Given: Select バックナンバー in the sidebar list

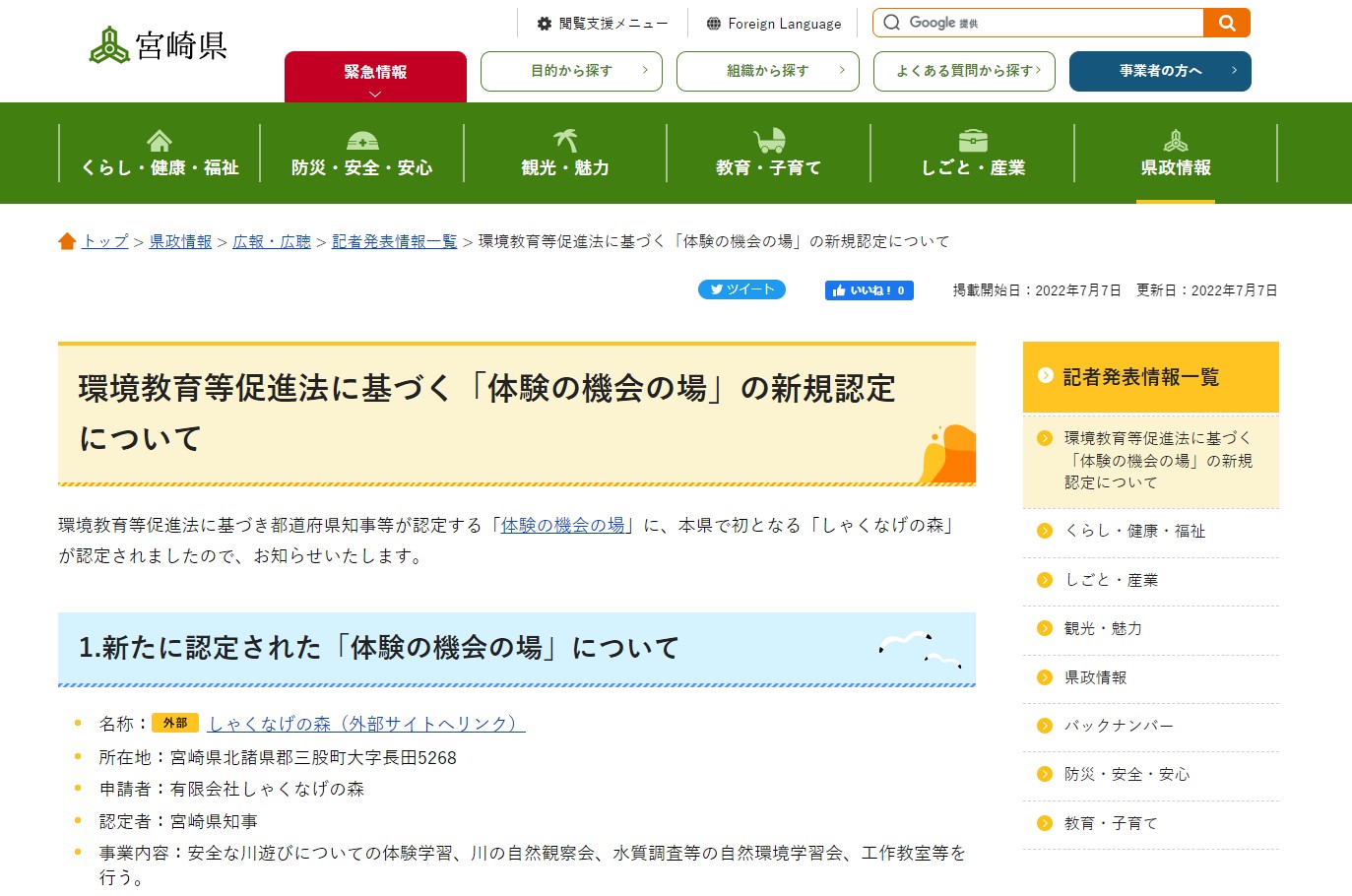Looking at the screenshot, I should [x=1119, y=726].
